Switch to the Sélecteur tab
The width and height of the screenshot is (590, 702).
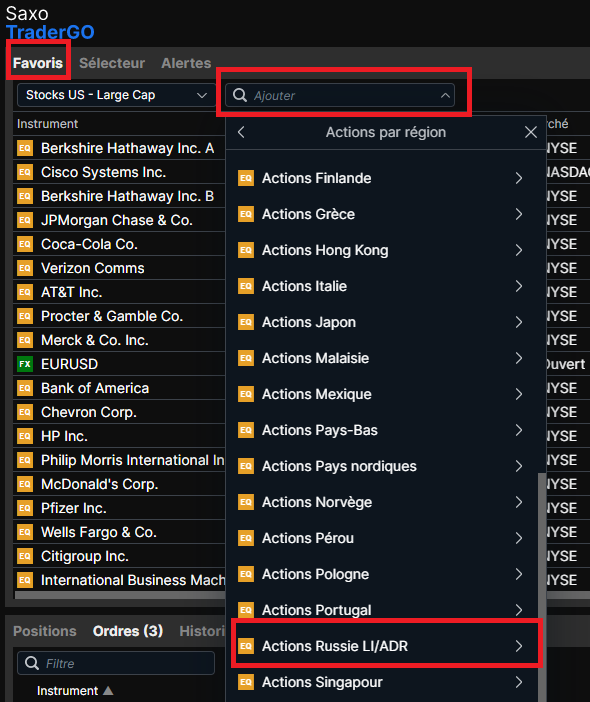coord(112,63)
